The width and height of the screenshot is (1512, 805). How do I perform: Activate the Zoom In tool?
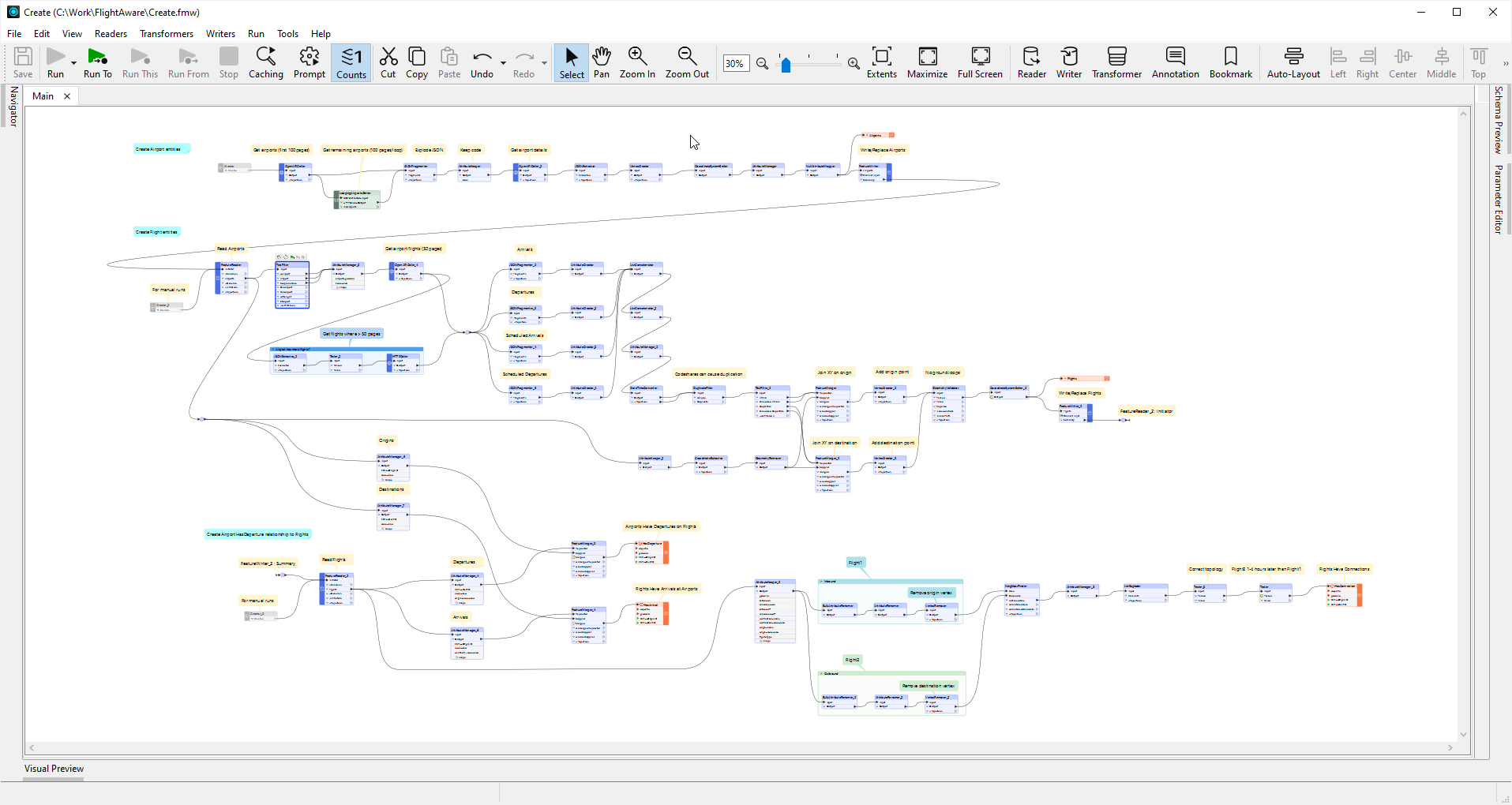636,62
